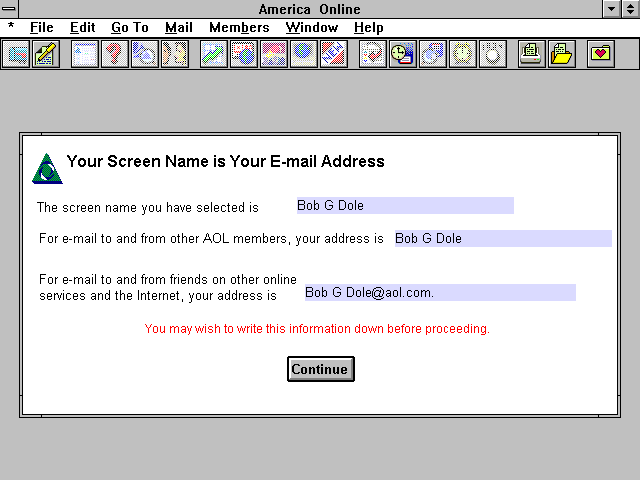
Task: Click the title bar restore double-arrow
Action: (x=631, y=9)
